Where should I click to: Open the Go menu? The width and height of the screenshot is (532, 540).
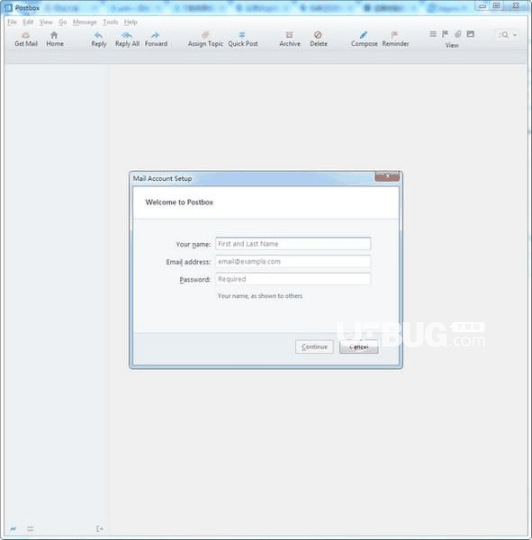click(63, 22)
